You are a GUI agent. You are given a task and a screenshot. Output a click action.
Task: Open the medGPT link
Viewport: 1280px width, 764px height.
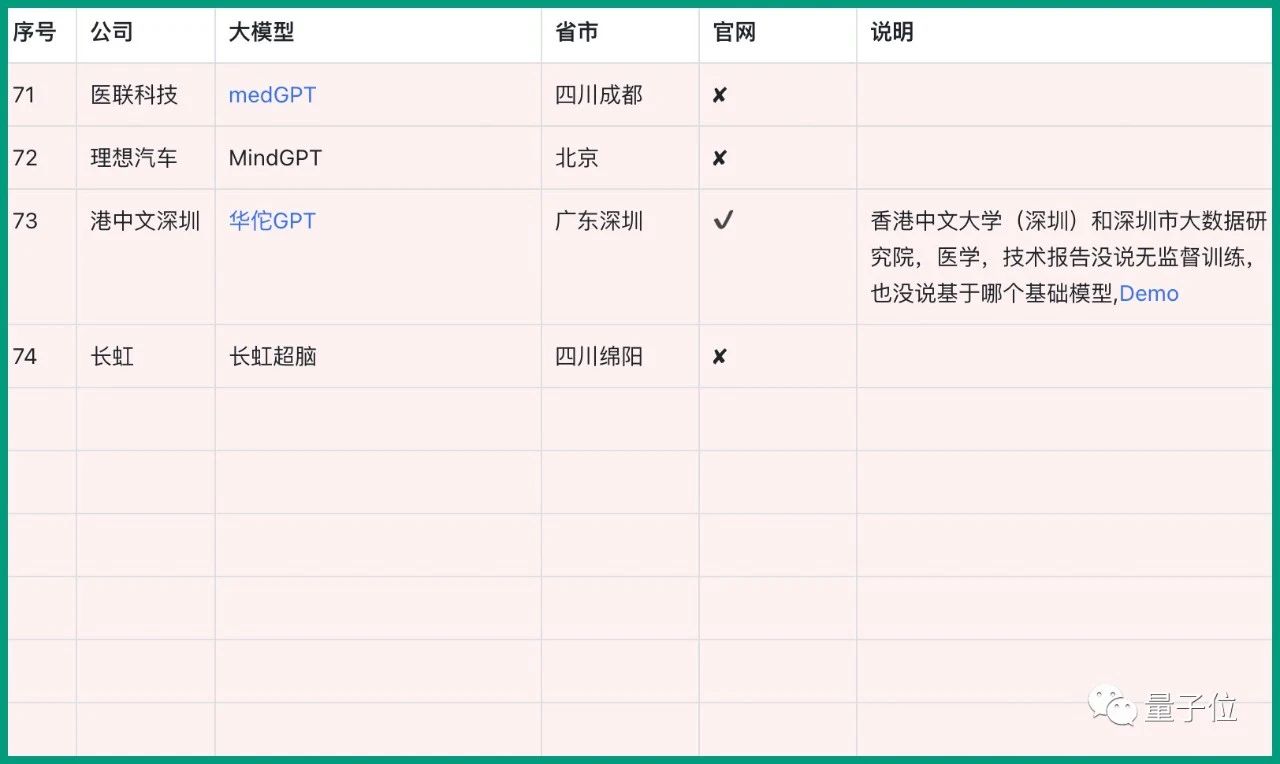272,95
